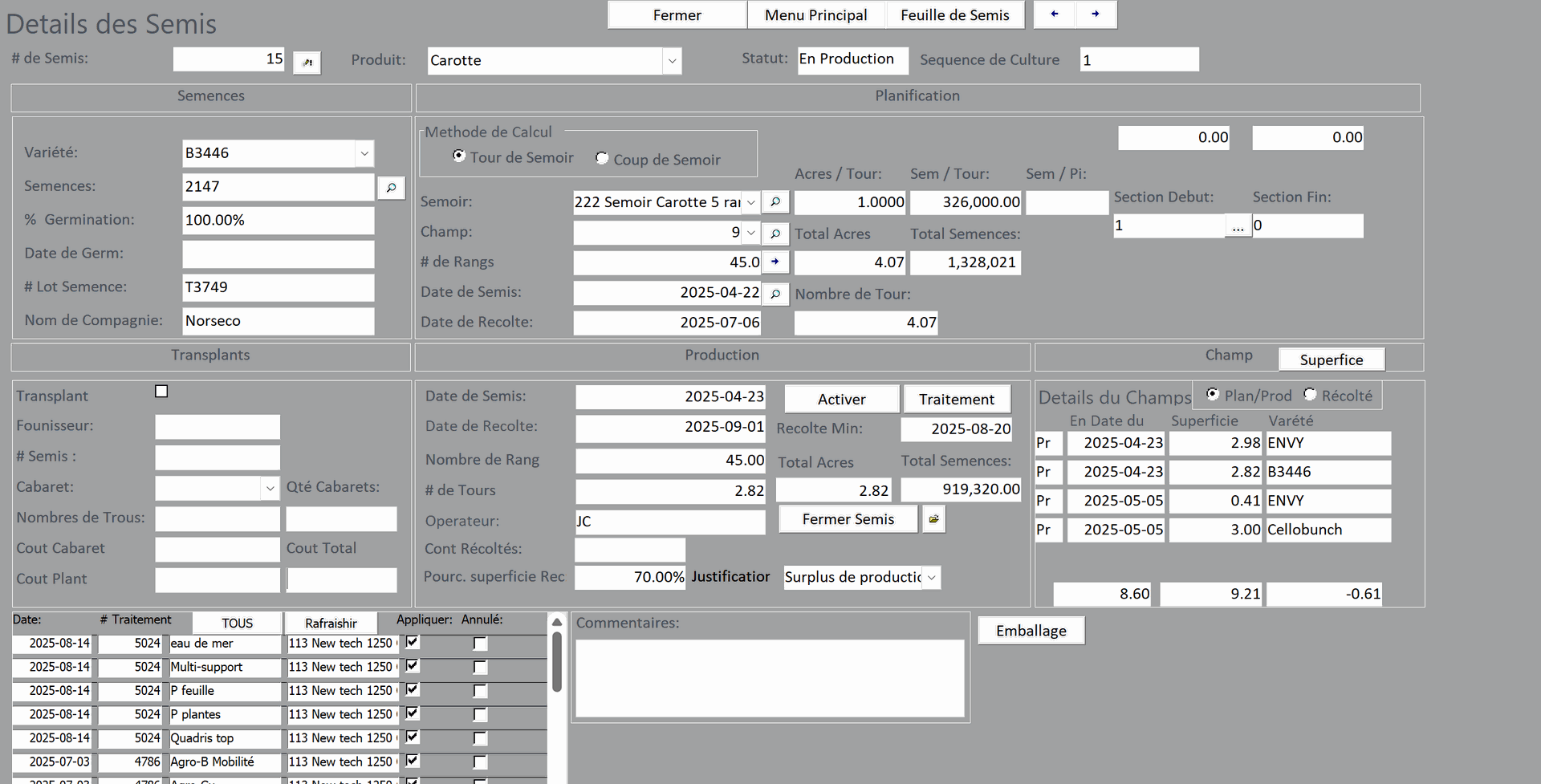This screenshot has height=784, width=1541.
Task: Open the Variété dropdown showing B3446
Action: (x=364, y=153)
